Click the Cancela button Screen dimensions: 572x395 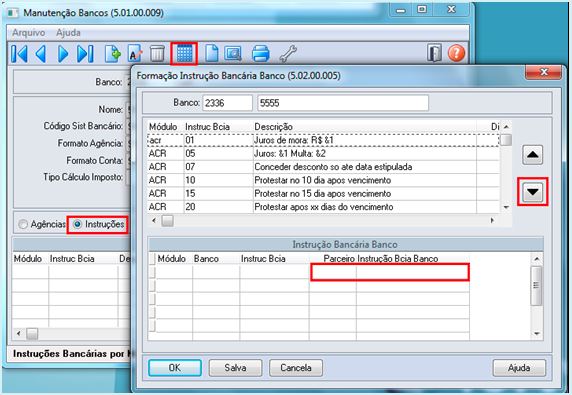(296, 368)
